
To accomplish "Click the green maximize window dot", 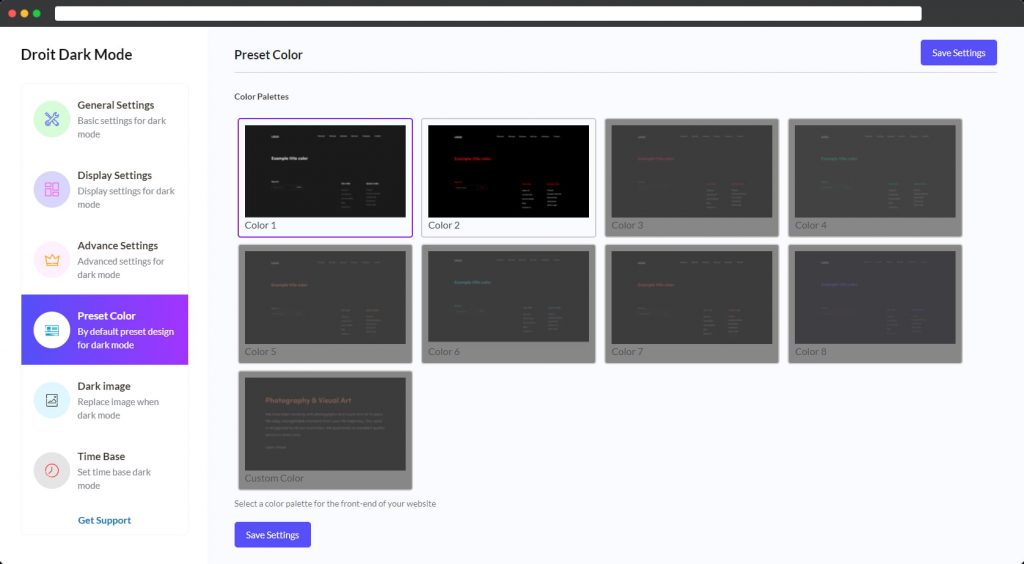I will coord(37,13).
